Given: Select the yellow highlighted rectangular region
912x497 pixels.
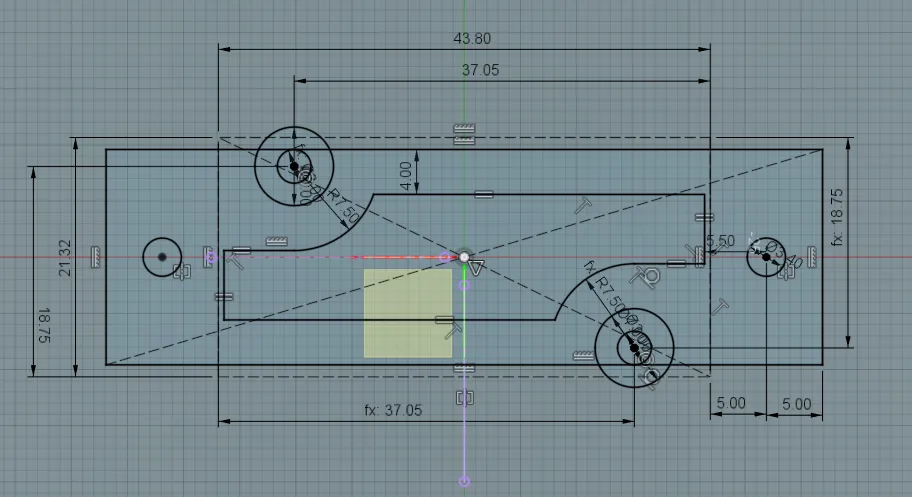Looking at the screenshot, I should click(408, 313).
